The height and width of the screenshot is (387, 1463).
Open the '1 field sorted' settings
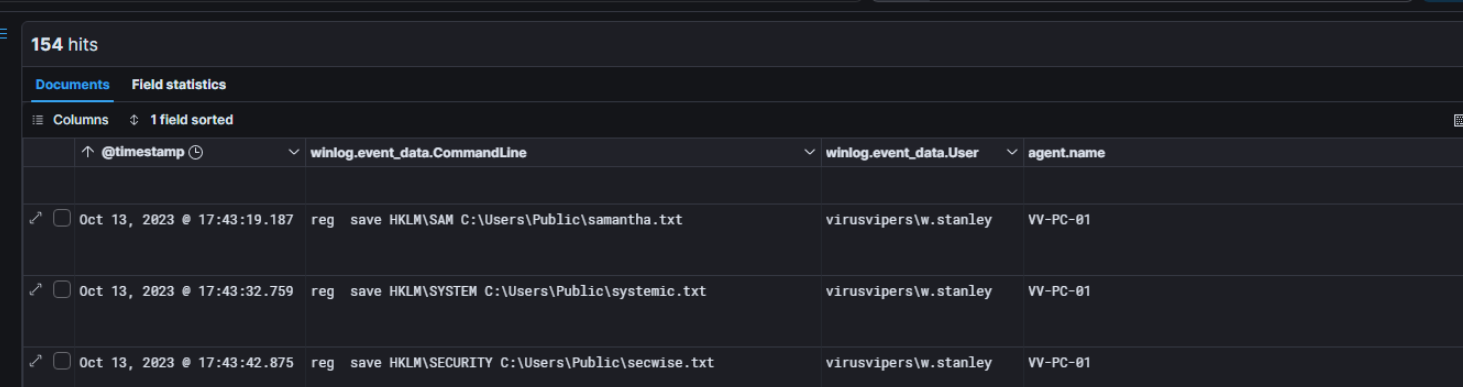181,120
